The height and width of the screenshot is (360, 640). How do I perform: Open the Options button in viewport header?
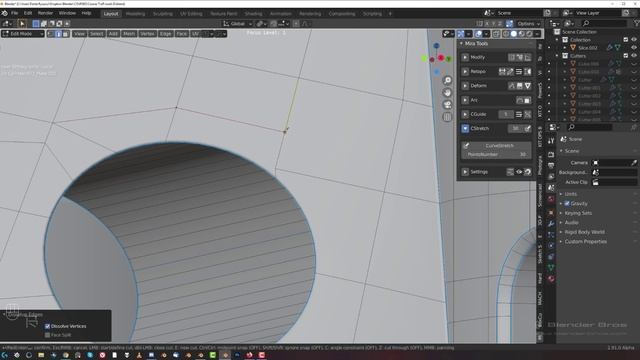click(528, 24)
